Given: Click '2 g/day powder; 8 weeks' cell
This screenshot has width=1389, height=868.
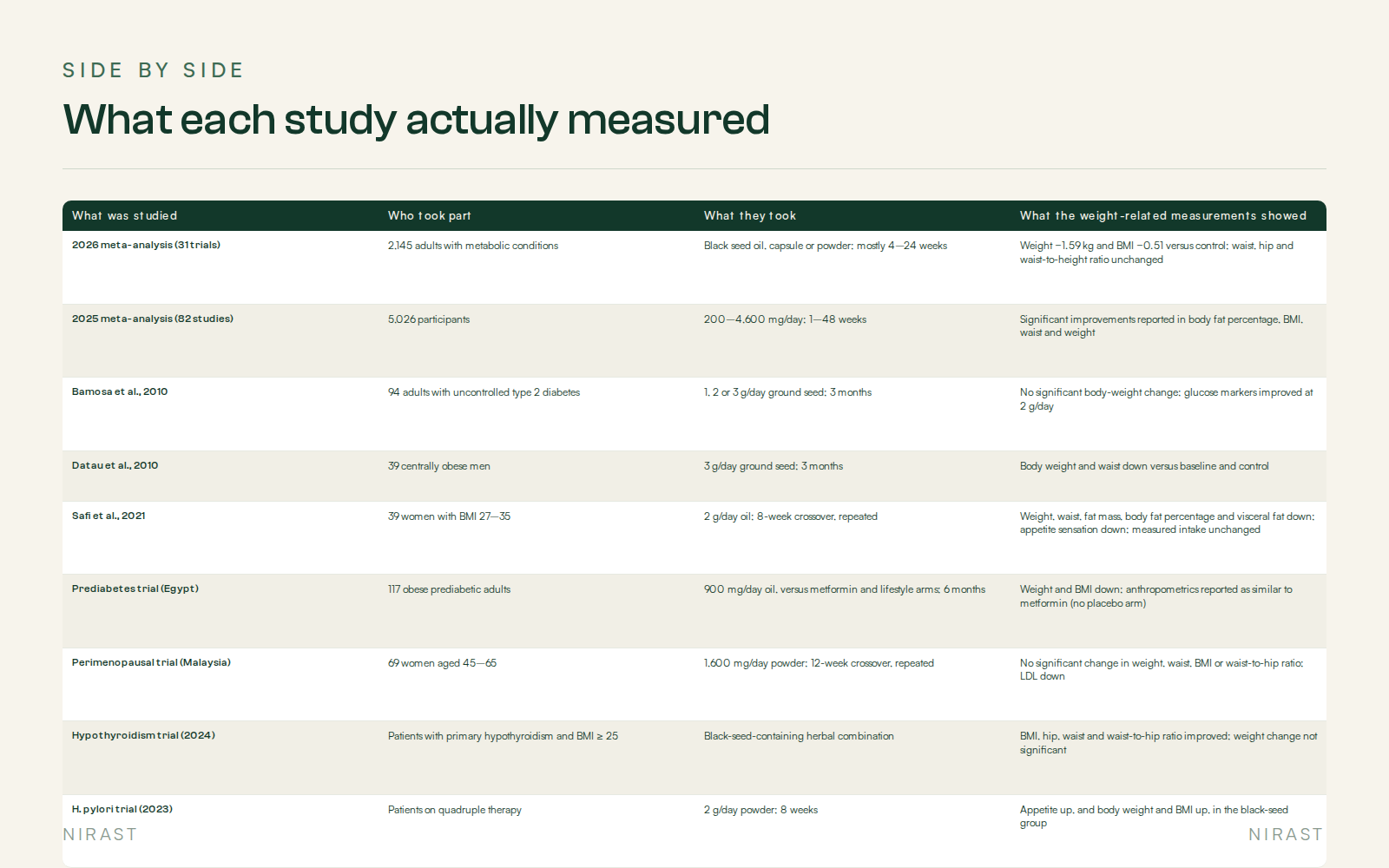Looking at the screenshot, I should pos(760,810).
